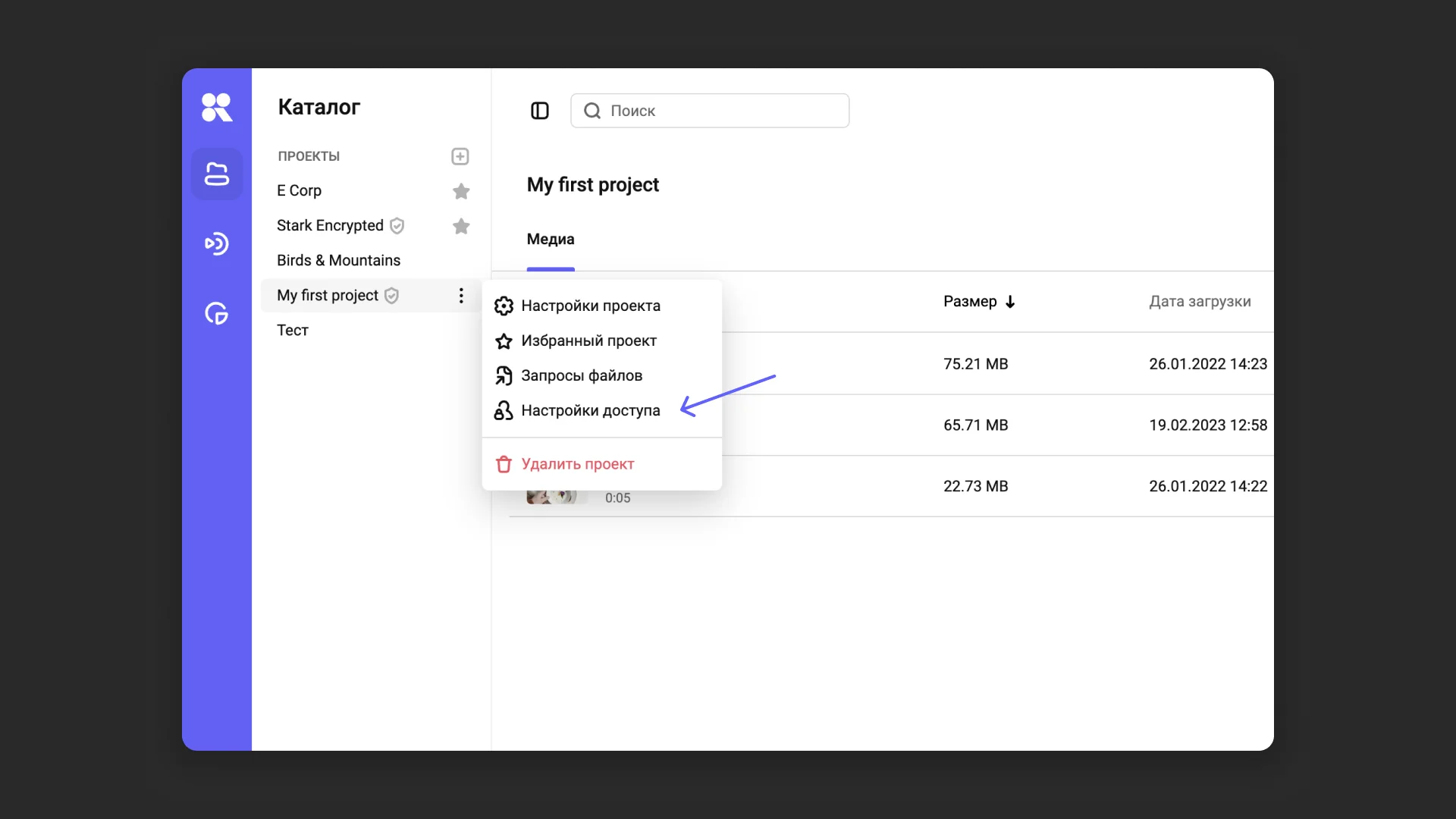The height and width of the screenshot is (819, 1456).
Task: Open the catalog storage sidebar icon
Action: [217, 174]
